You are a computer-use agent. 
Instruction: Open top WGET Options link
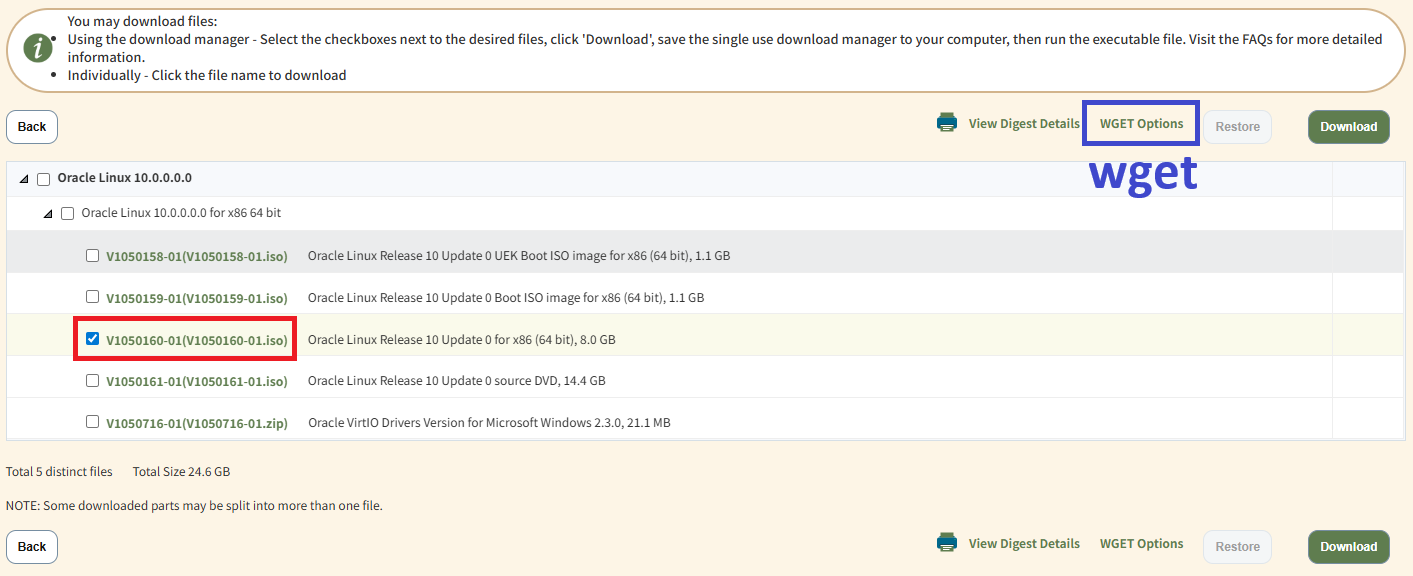[1141, 124]
